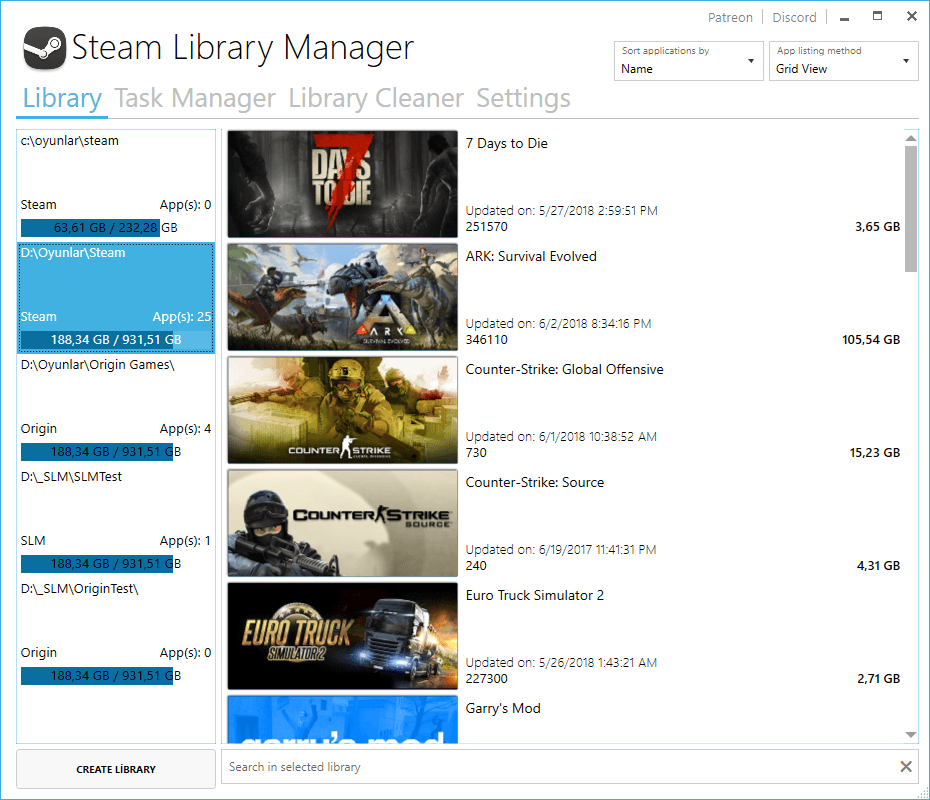The image size is (930, 800).
Task: Select the D:\_SLM\SLMTest library
Action: coord(116,521)
